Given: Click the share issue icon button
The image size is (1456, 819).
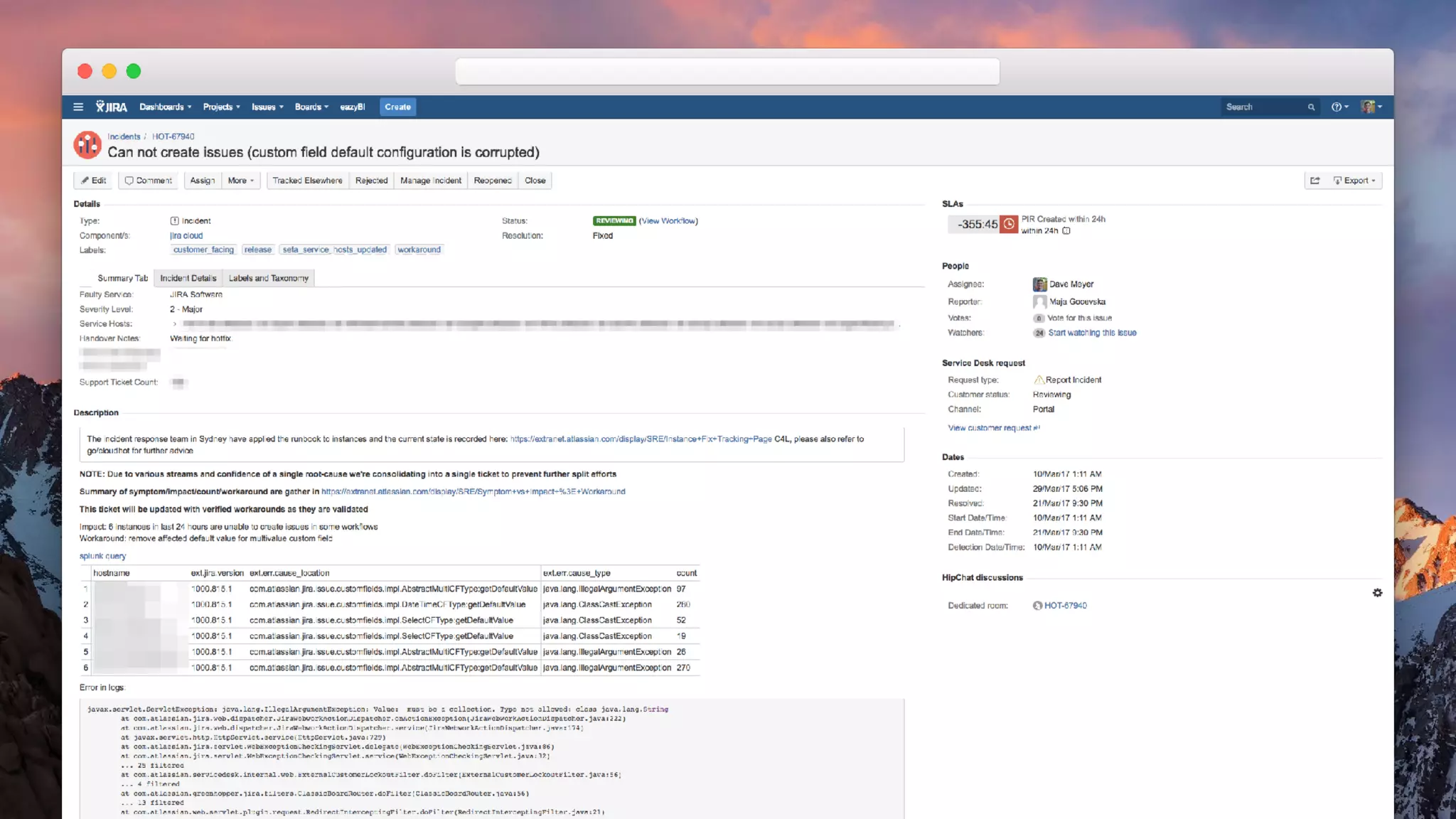Looking at the screenshot, I should 1315,181.
